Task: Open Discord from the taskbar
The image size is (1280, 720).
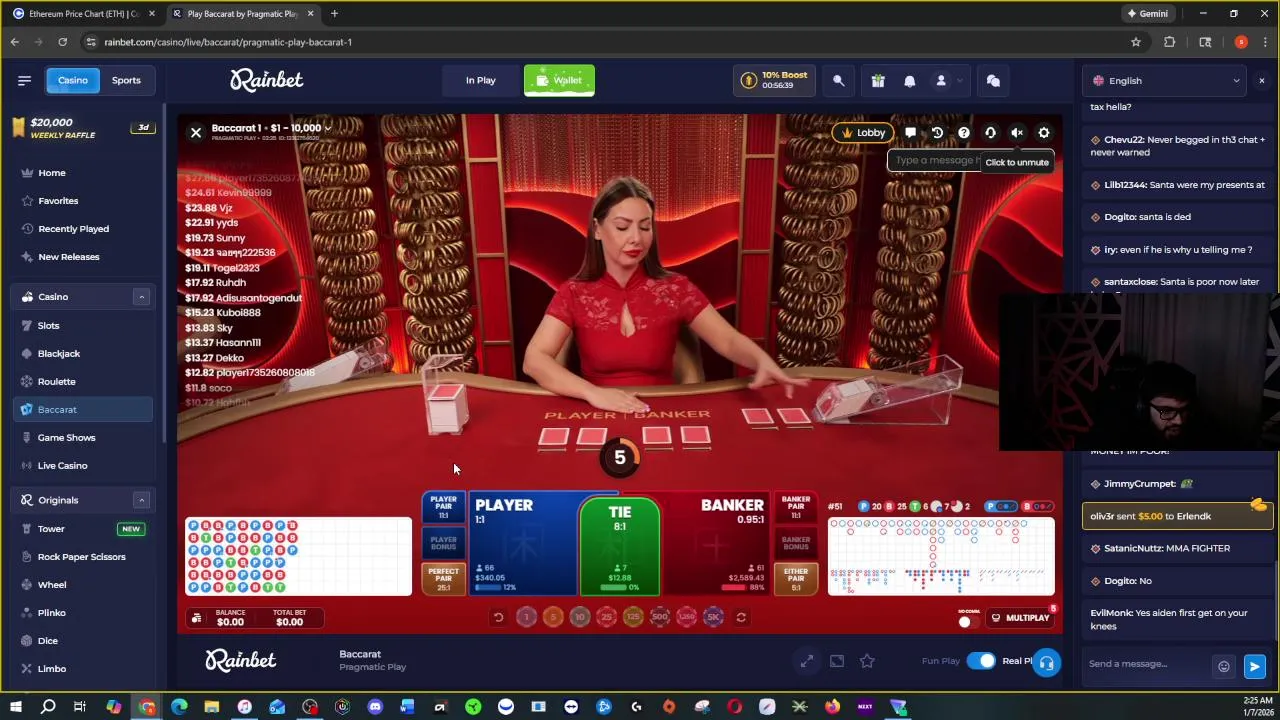Action: 375,707
